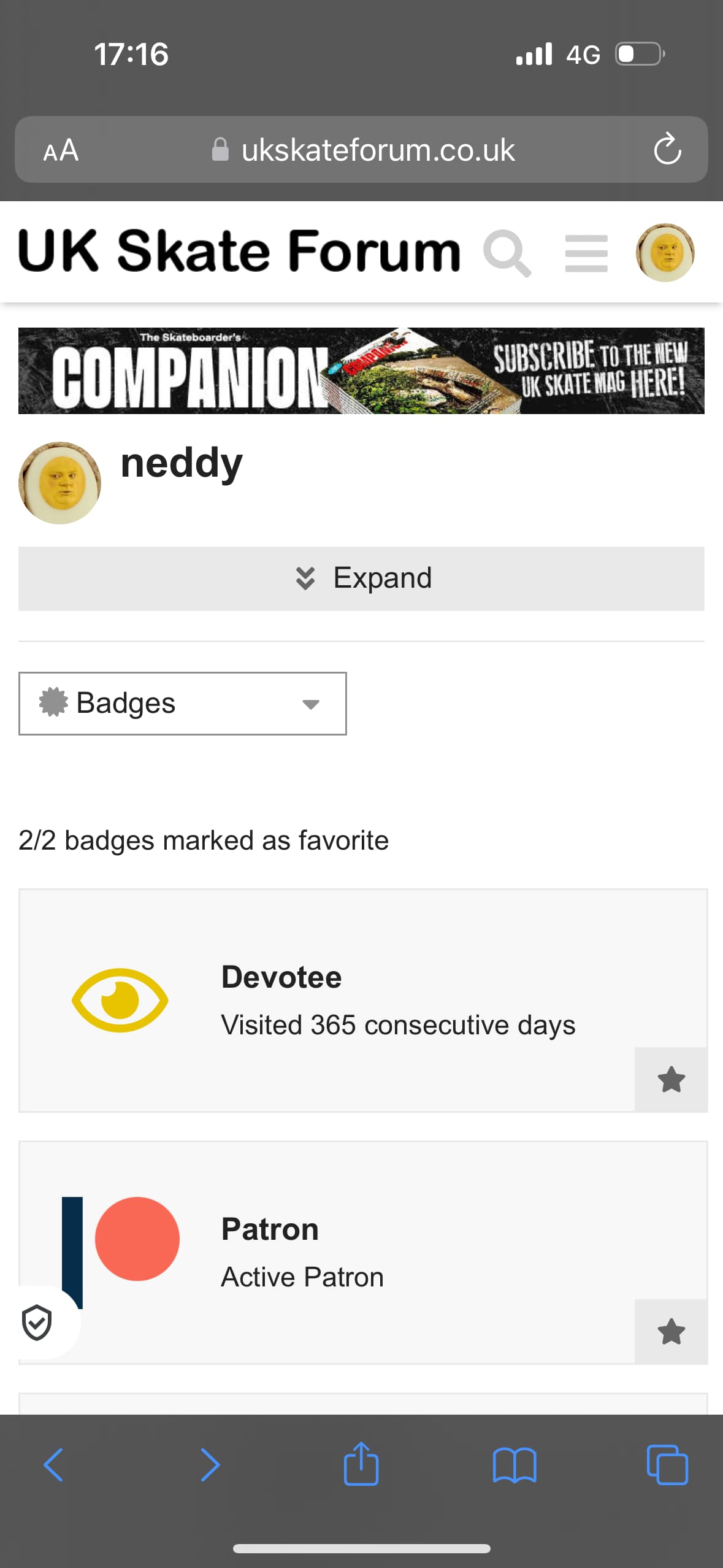The height and width of the screenshot is (1568, 723).
Task: Tap the profile avatar in header
Action: 665,253
